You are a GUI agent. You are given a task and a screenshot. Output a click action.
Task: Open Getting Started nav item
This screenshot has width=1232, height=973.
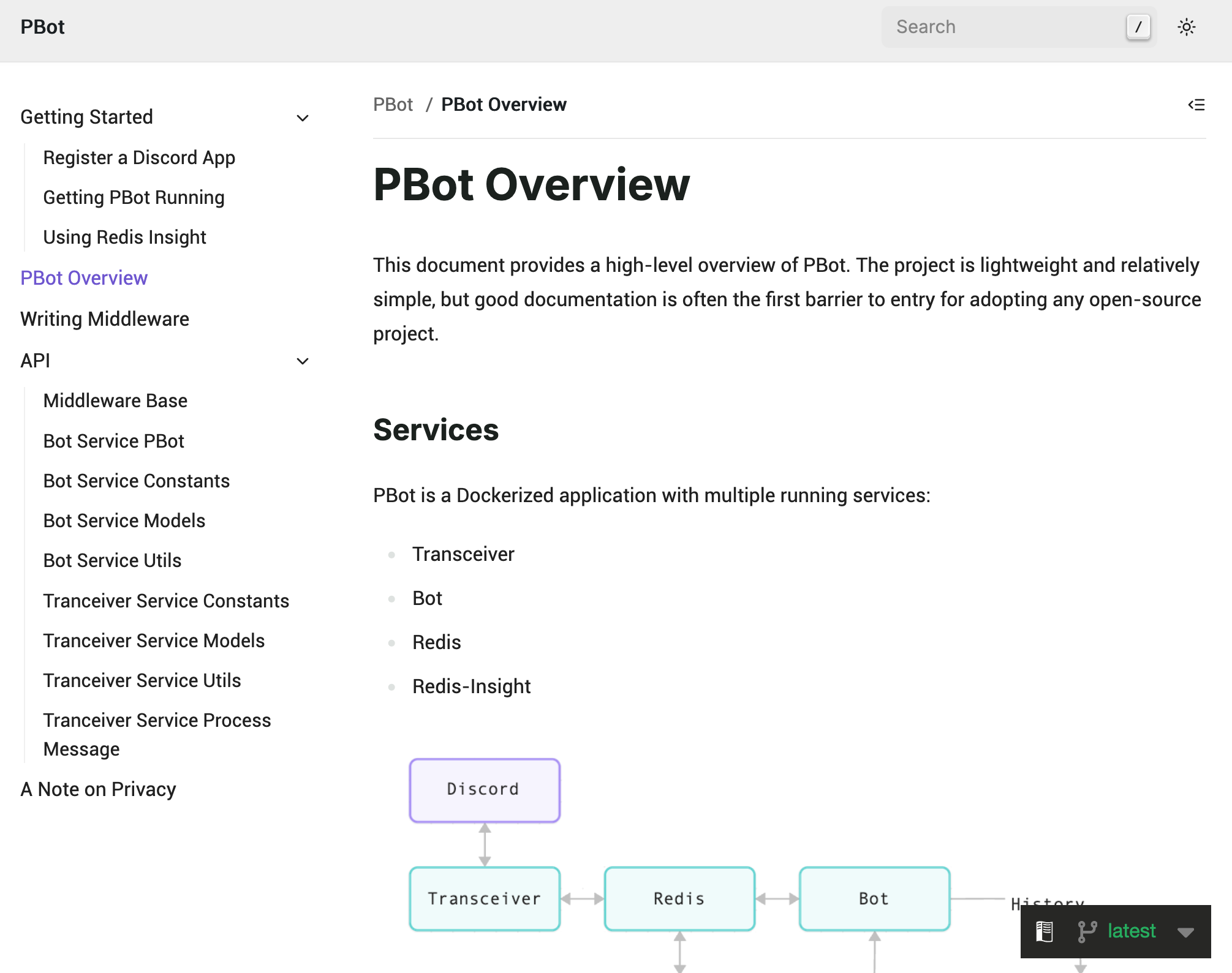pos(86,117)
